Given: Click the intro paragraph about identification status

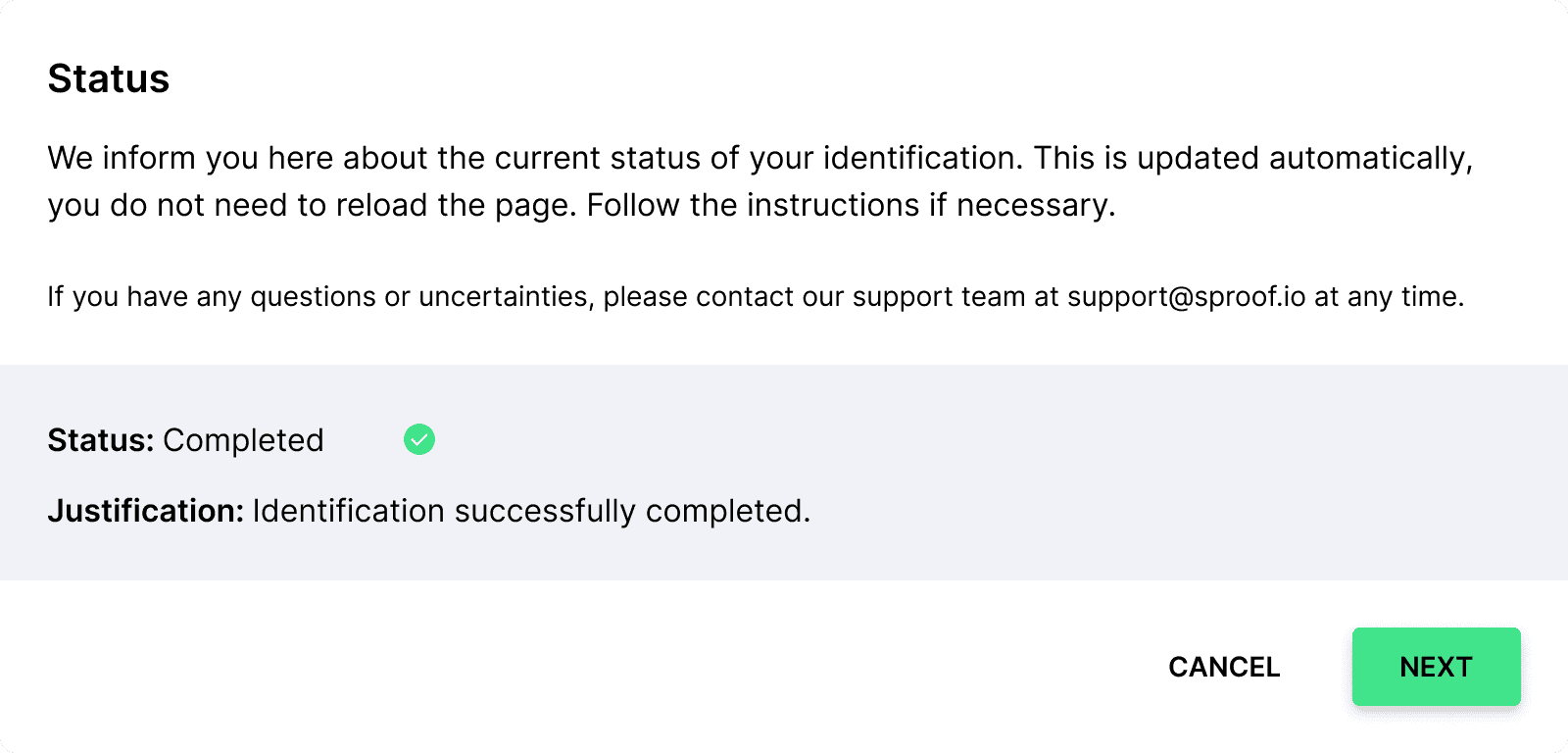Looking at the screenshot, I should (x=759, y=181).
